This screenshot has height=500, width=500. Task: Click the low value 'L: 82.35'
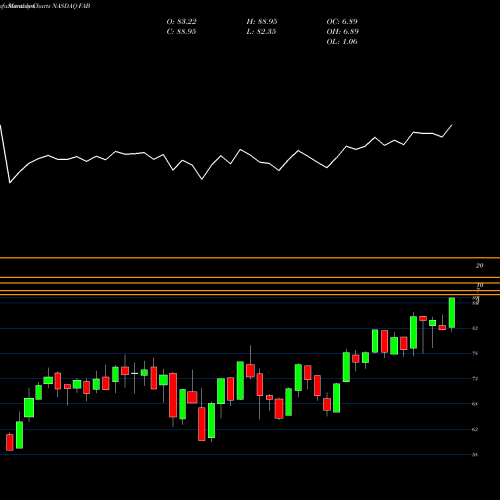click(261, 32)
